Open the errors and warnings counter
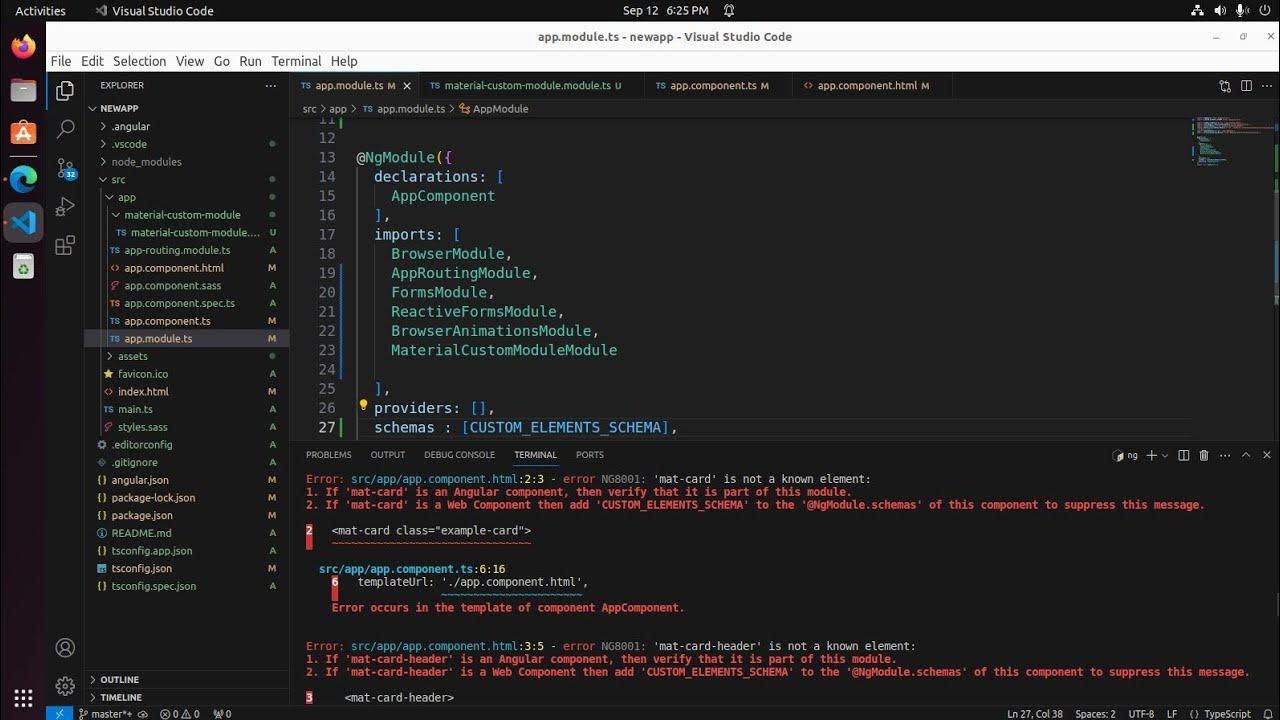This screenshot has width=1280, height=720. pyautogui.click(x=179, y=714)
